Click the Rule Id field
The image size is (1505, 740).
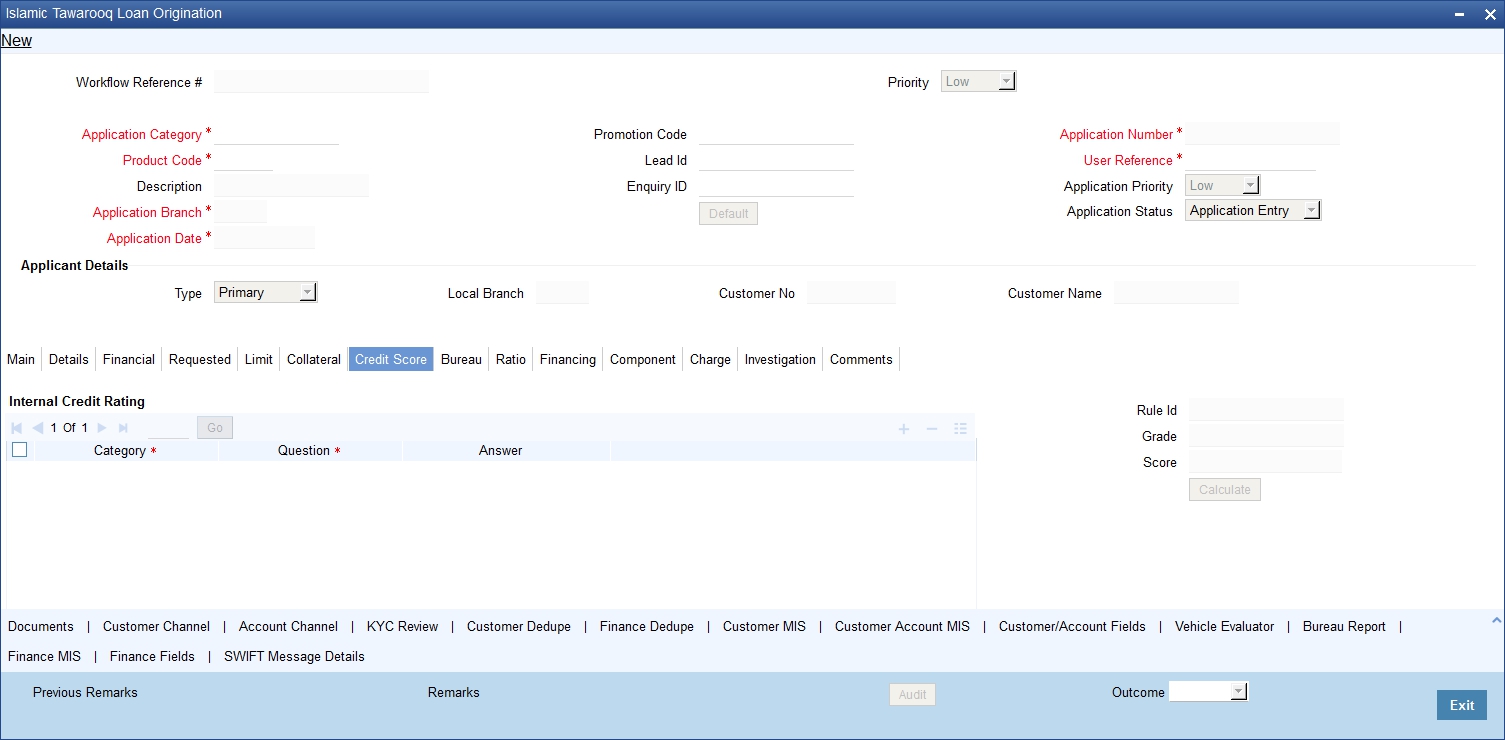click(1266, 410)
